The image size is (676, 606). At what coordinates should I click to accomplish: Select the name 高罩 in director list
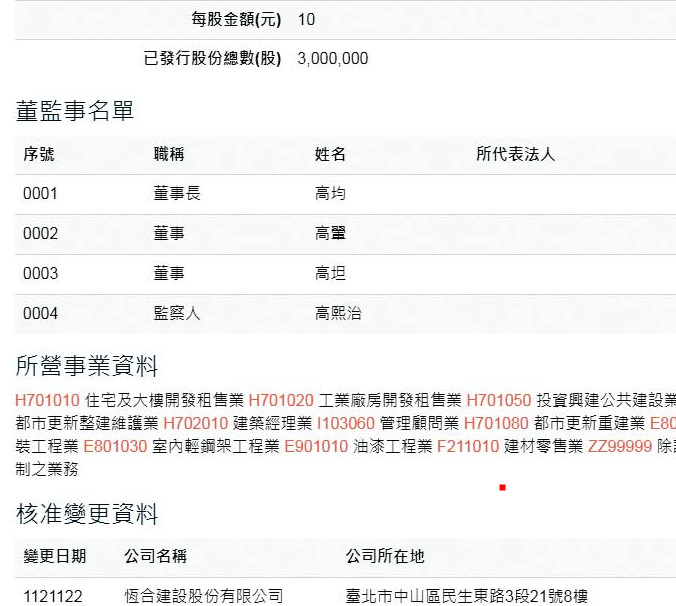pyautogui.click(x=330, y=234)
